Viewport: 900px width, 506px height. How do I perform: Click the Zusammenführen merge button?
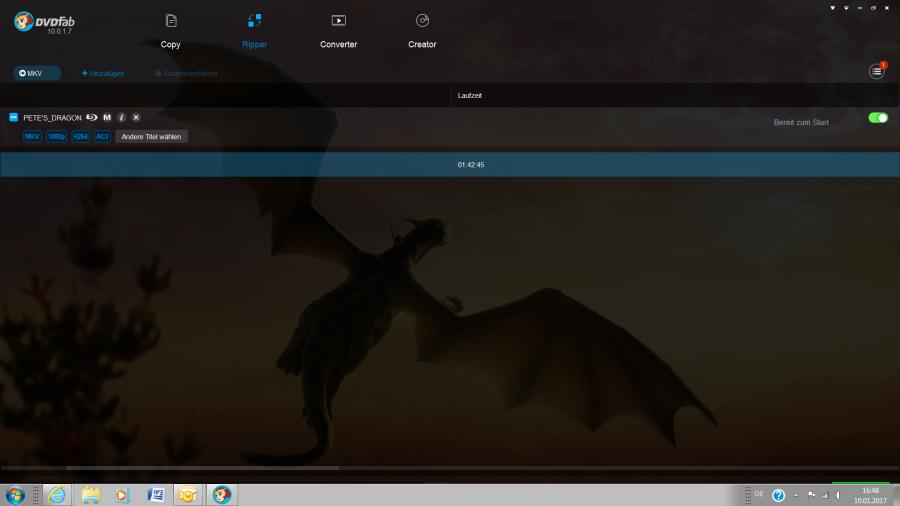coord(186,73)
